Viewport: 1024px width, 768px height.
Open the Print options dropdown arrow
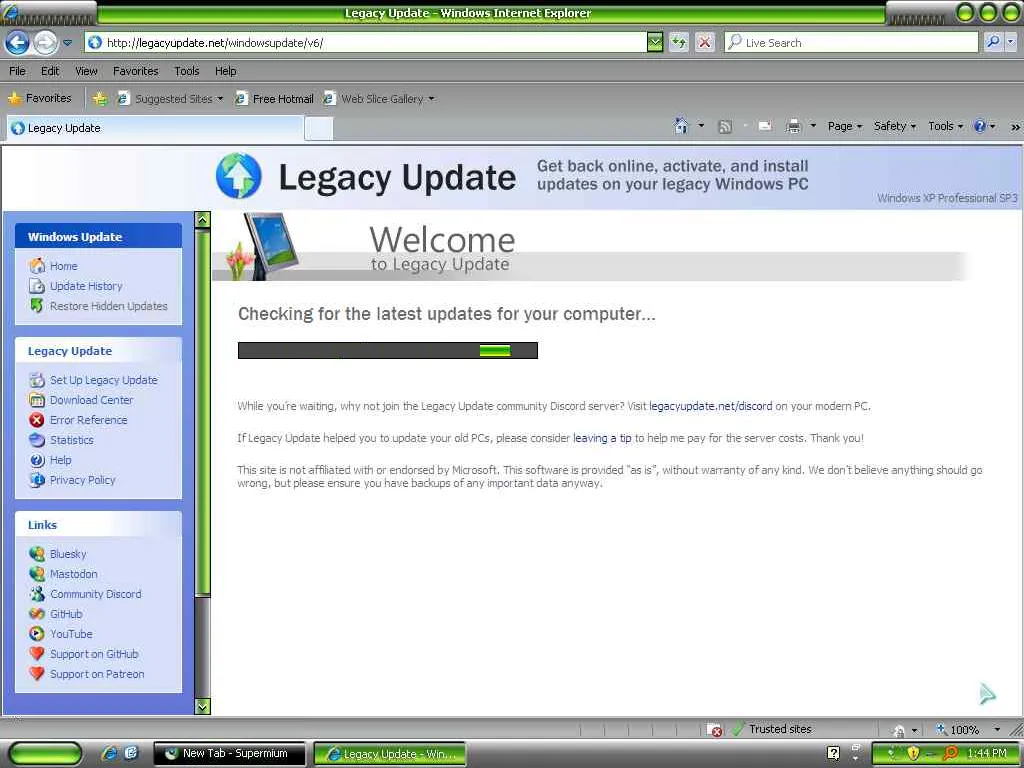click(x=813, y=126)
